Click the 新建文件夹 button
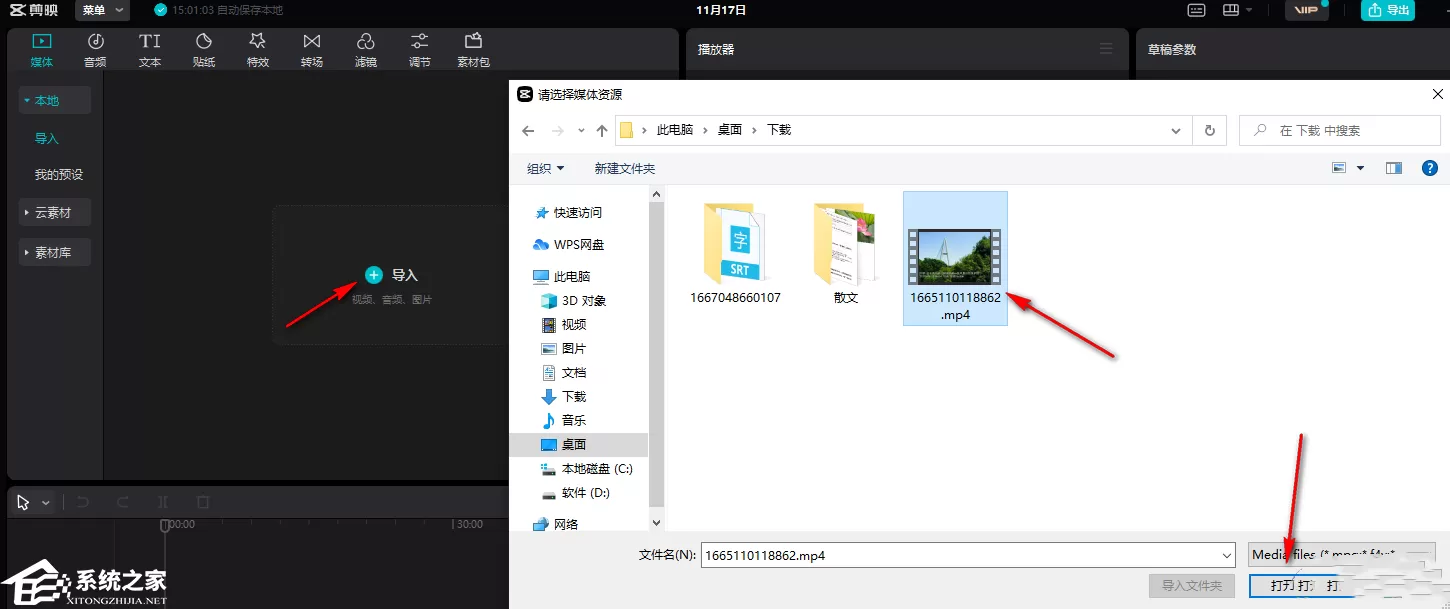Screen dimensions: 1450x609 click(625, 168)
